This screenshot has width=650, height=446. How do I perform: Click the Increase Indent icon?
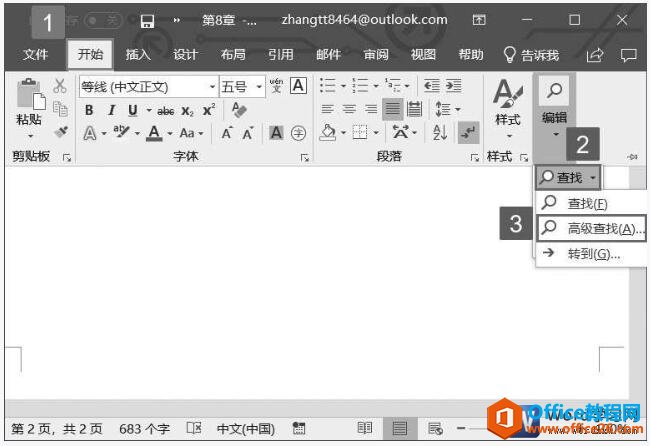click(x=455, y=87)
